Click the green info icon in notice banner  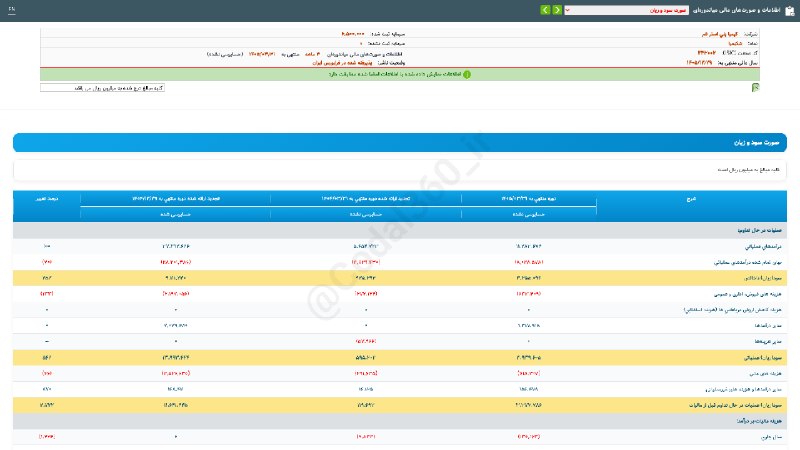click(x=467, y=74)
